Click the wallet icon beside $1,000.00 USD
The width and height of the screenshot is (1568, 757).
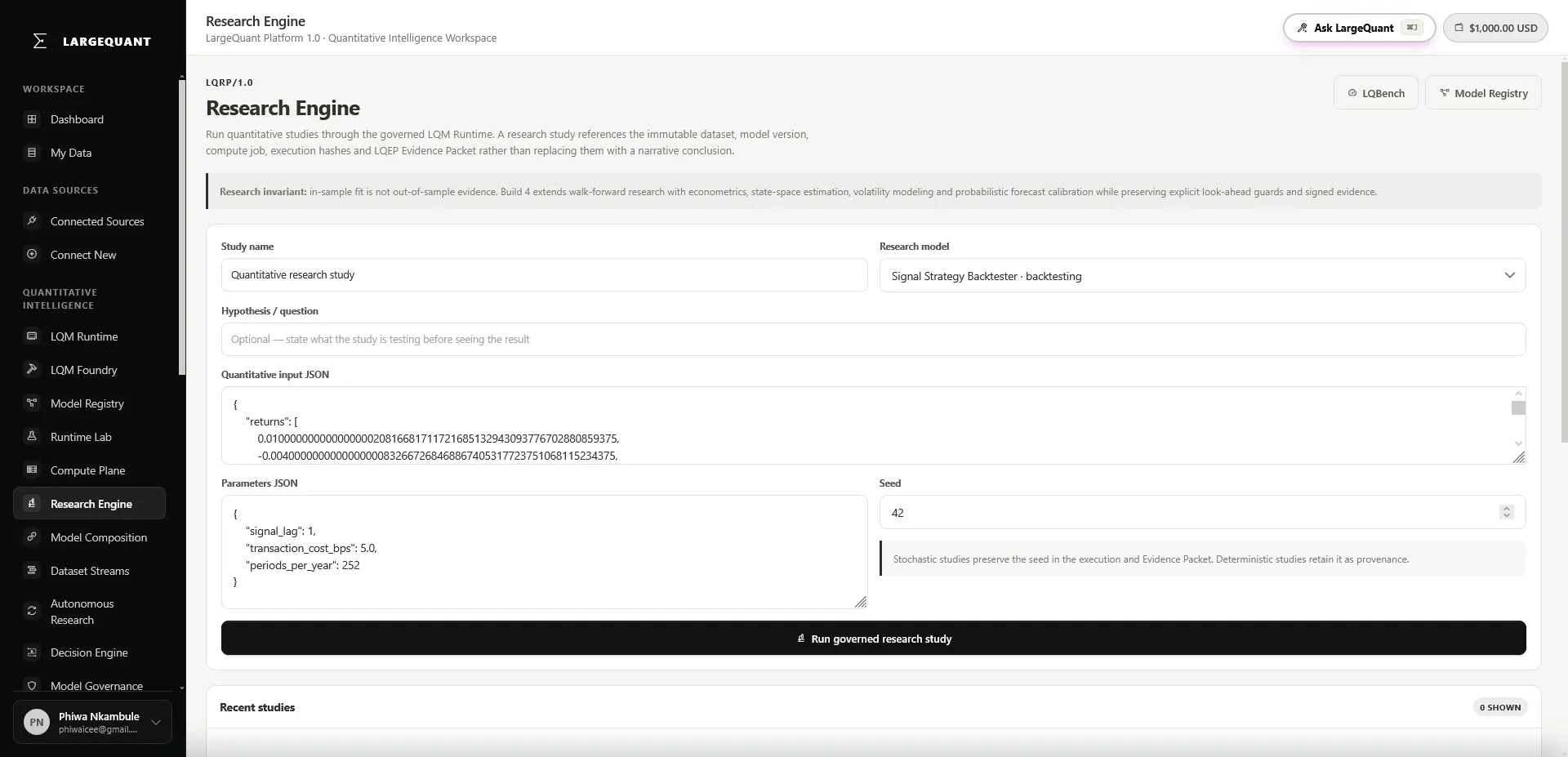coord(1459,28)
